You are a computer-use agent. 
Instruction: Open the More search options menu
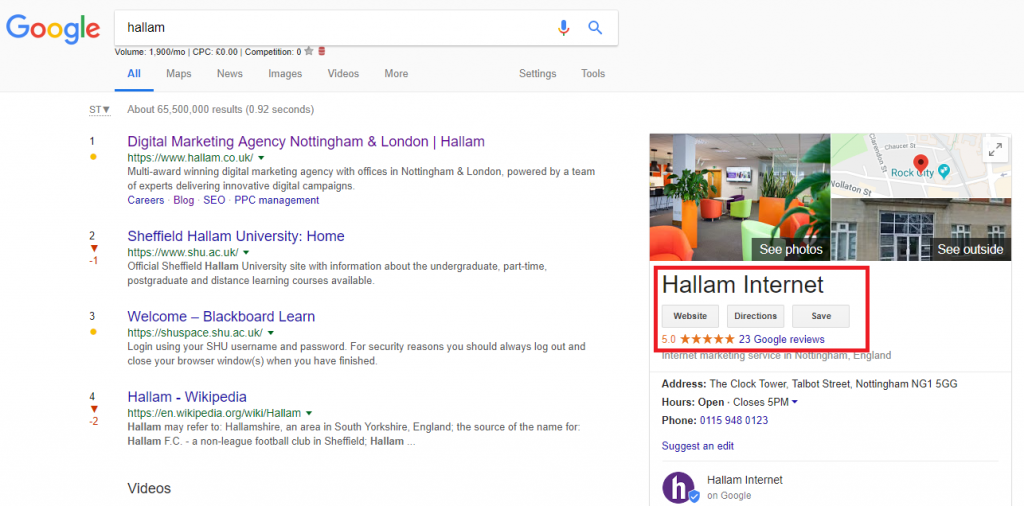(x=396, y=74)
